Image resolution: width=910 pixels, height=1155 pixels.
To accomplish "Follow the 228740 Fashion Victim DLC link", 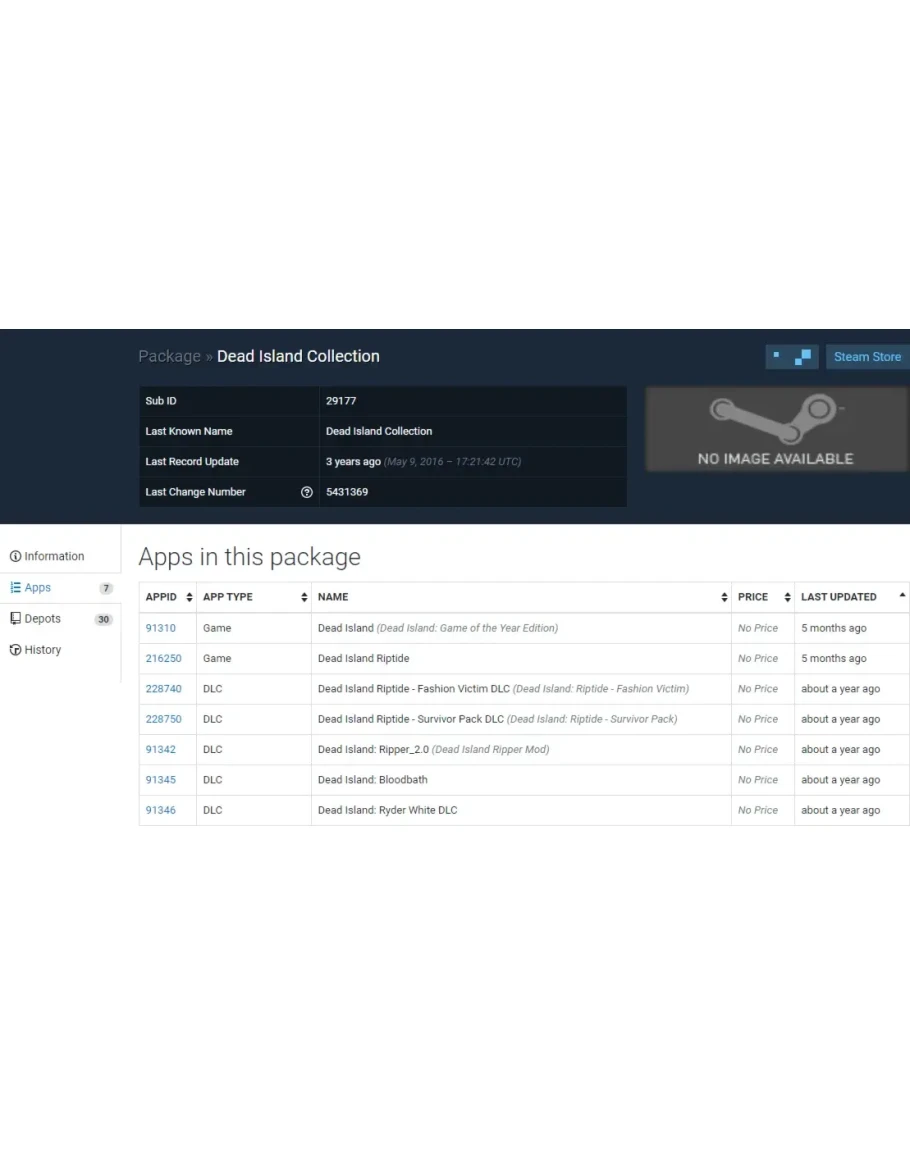I will 163,689.
